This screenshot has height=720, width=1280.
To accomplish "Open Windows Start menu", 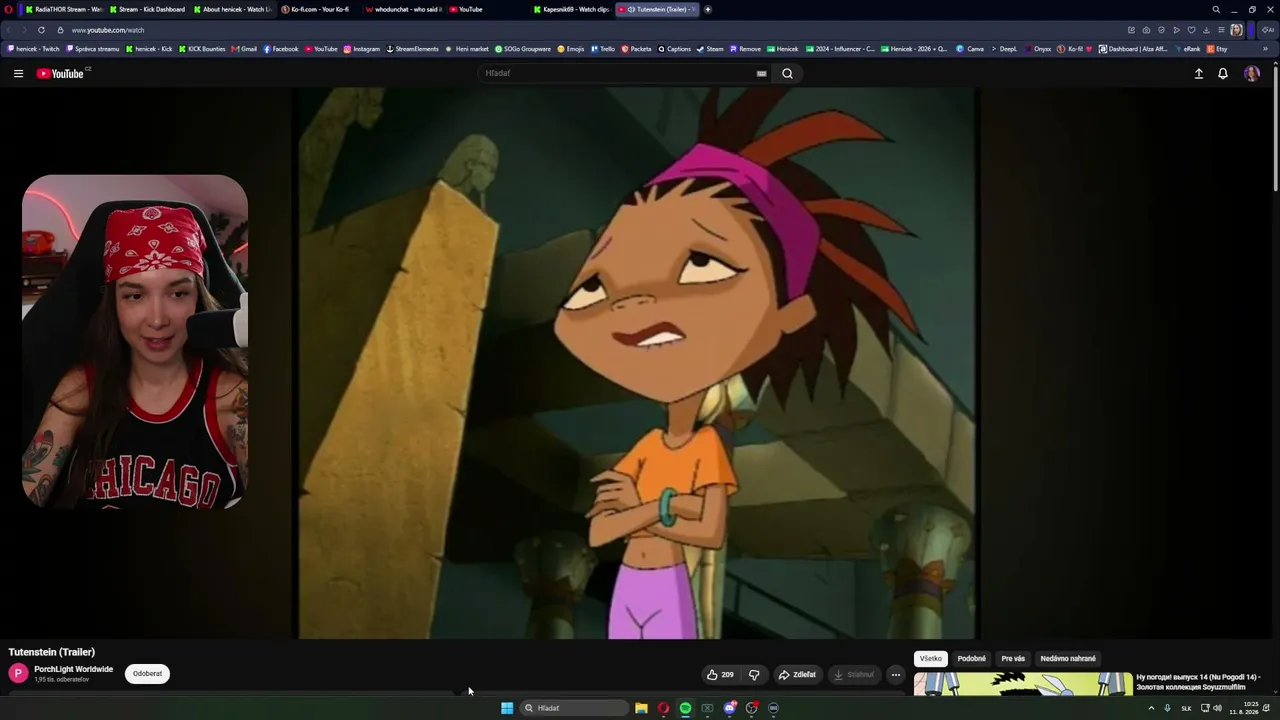I will coord(507,708).
